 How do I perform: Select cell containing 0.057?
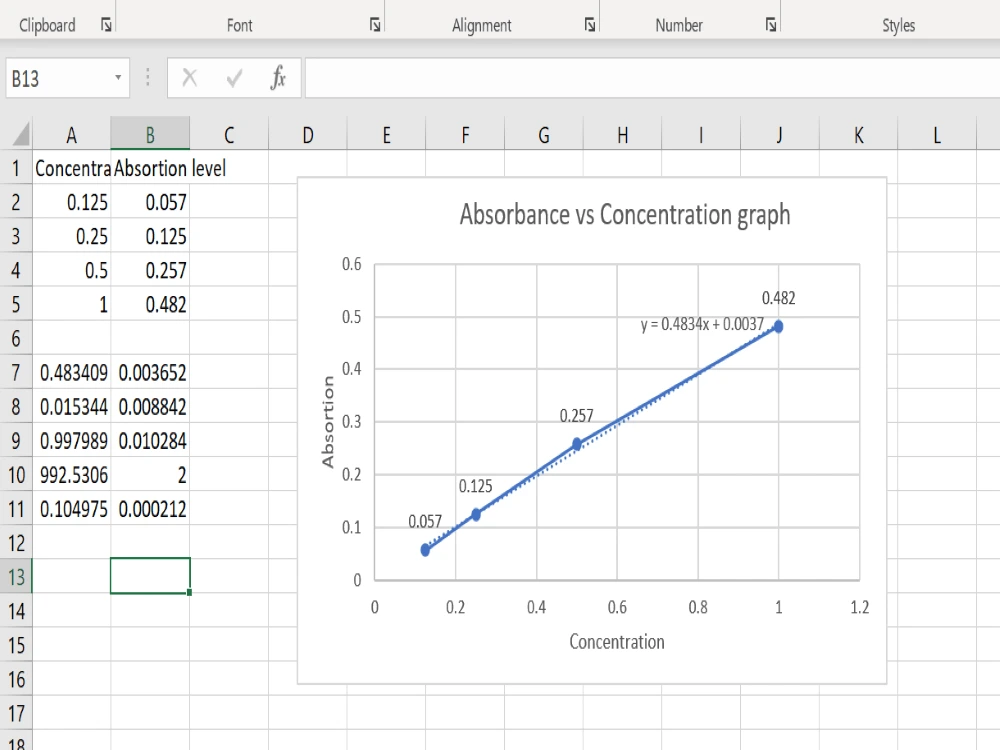[150, 202]
